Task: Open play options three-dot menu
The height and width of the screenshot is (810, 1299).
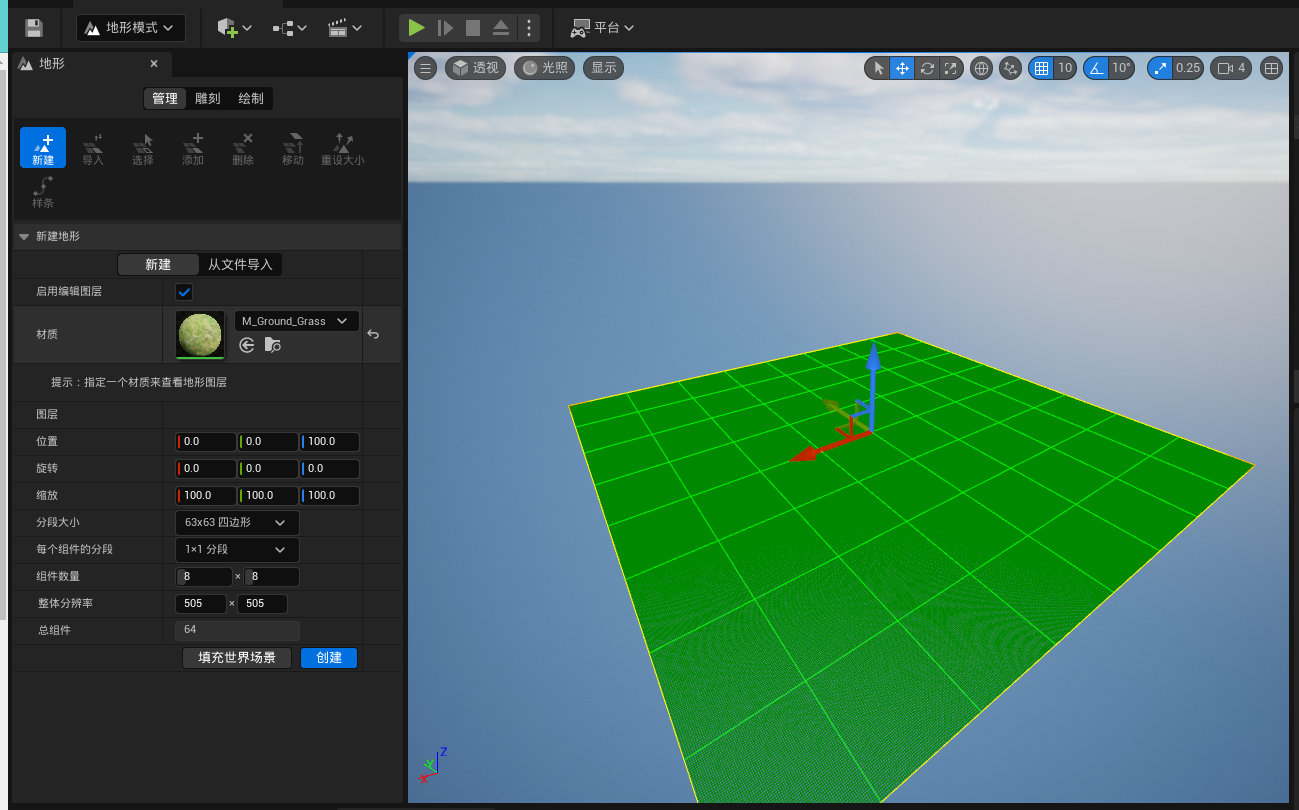Action: [x=530, y=28]
